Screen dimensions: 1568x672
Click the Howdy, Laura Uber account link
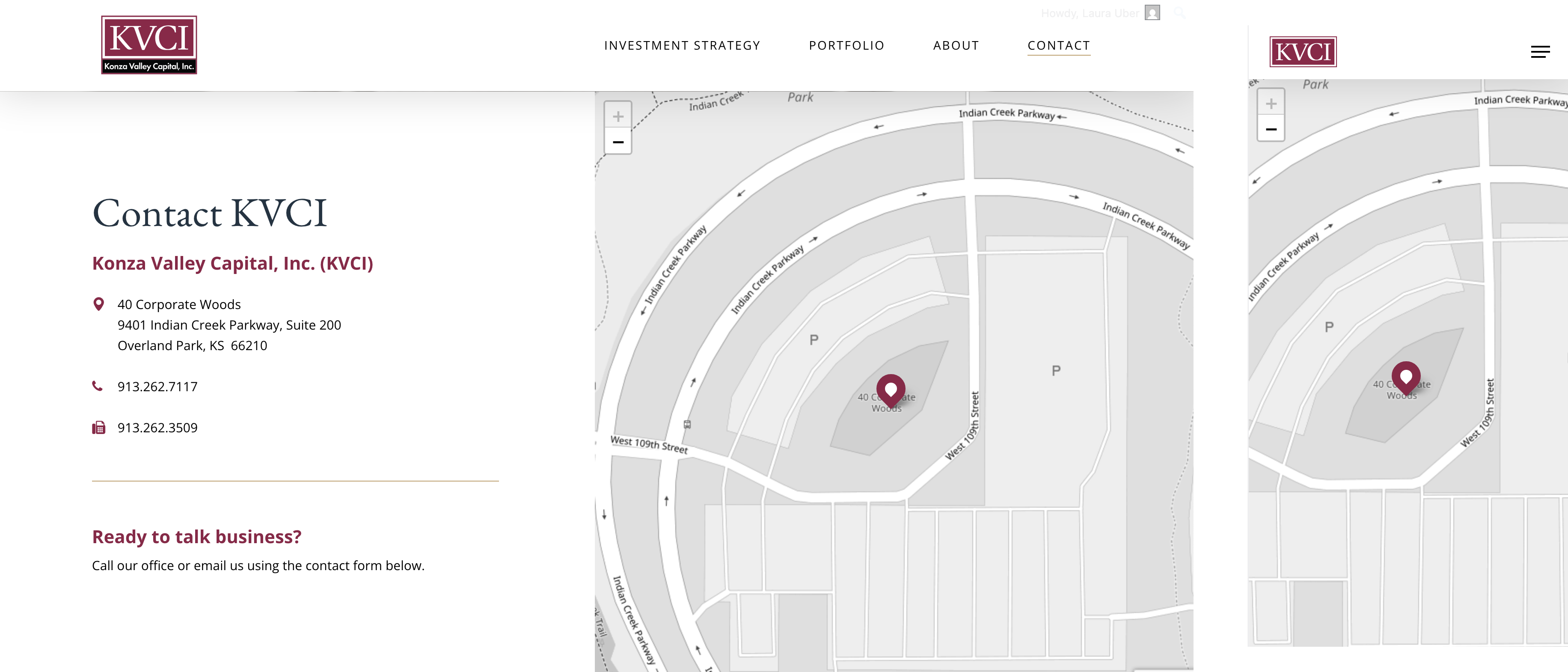click(1089, 13)
